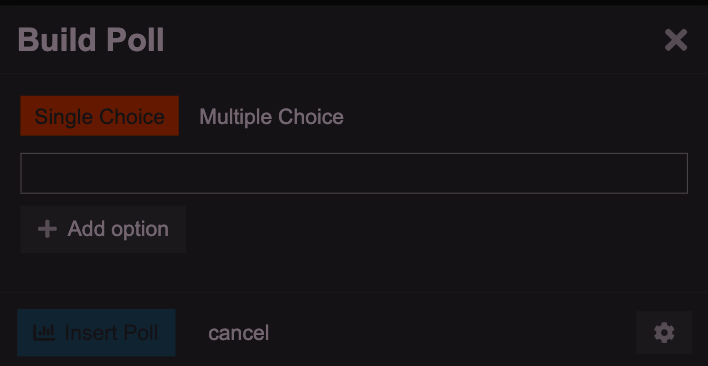Activate the highlighted Single Choice tab
This screenshot has width=708, height=366.
point(99,116)
